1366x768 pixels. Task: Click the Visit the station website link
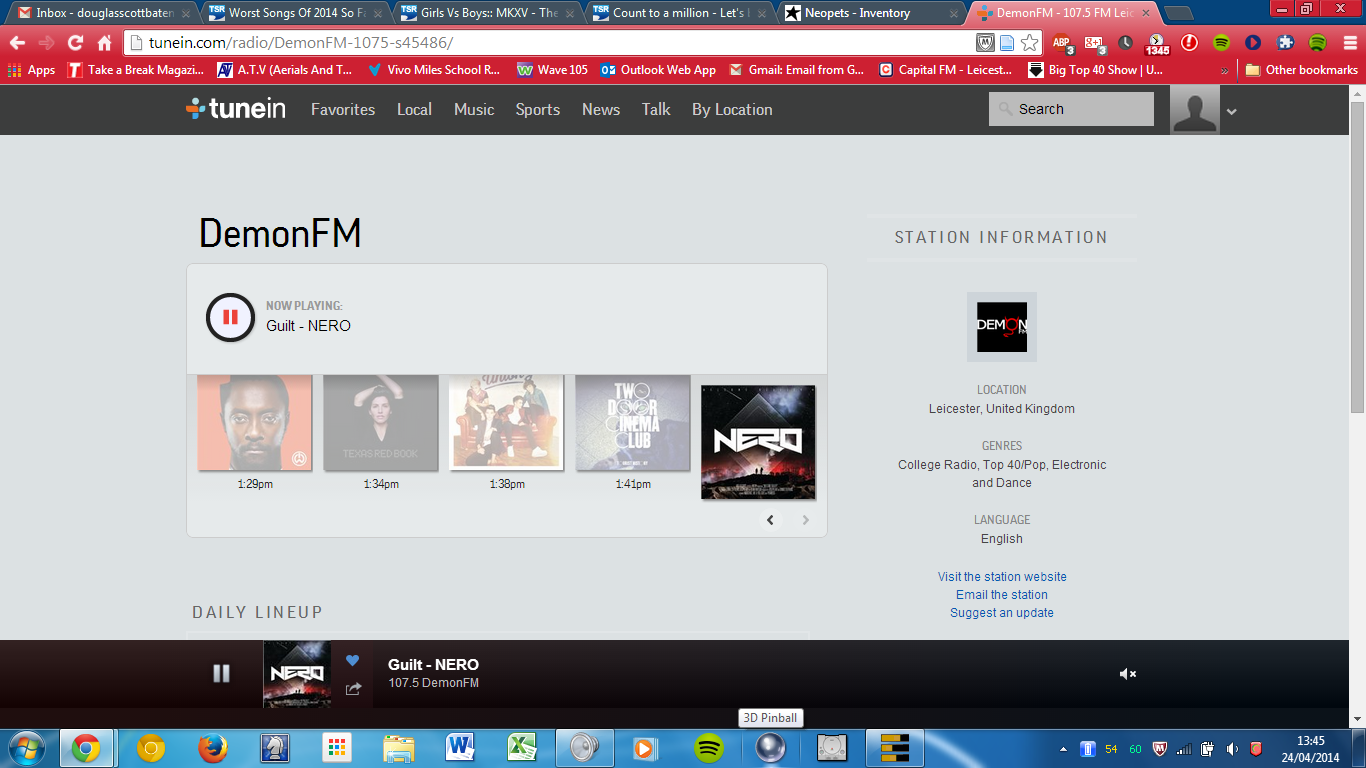coord(1002,577)
